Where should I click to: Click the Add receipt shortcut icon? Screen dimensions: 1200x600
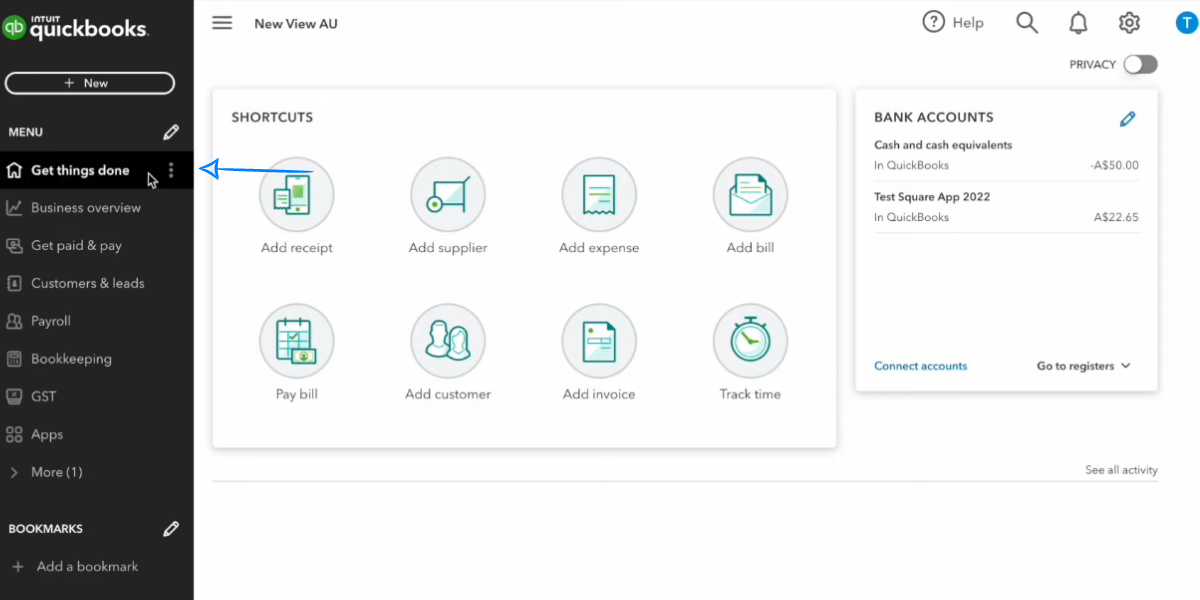point(297,196)
